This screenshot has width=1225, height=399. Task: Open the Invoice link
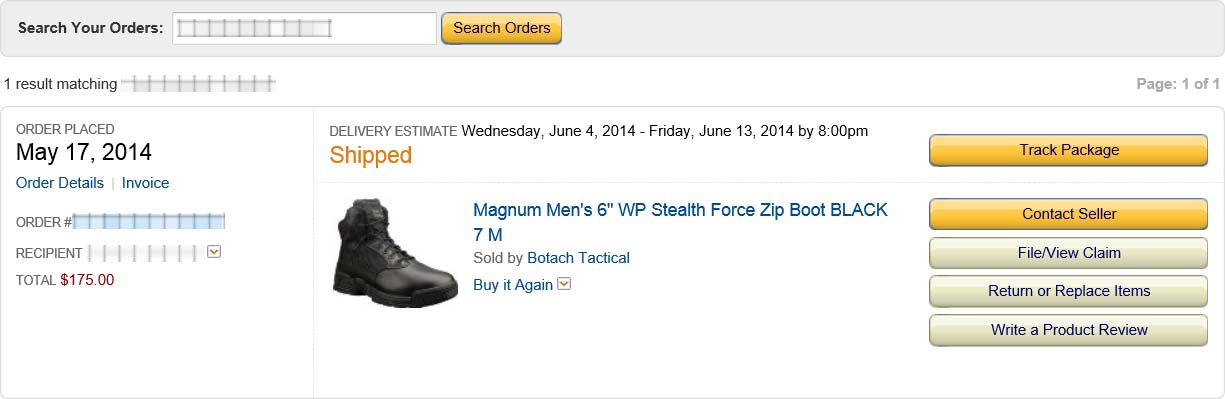146,183
